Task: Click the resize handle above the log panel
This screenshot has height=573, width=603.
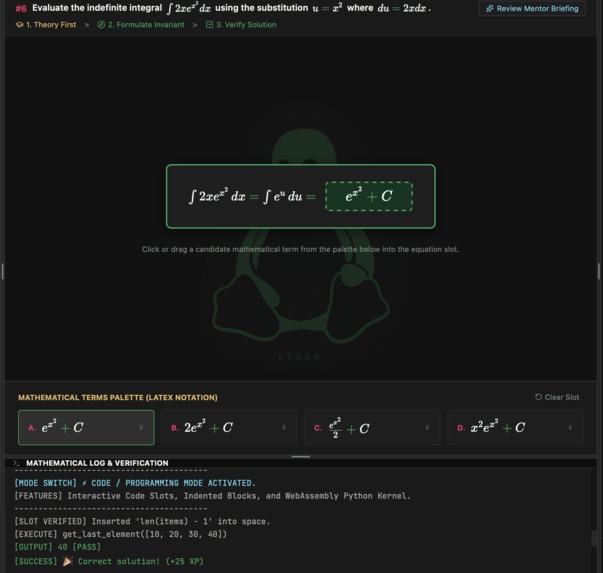Action: click(301, 457)
